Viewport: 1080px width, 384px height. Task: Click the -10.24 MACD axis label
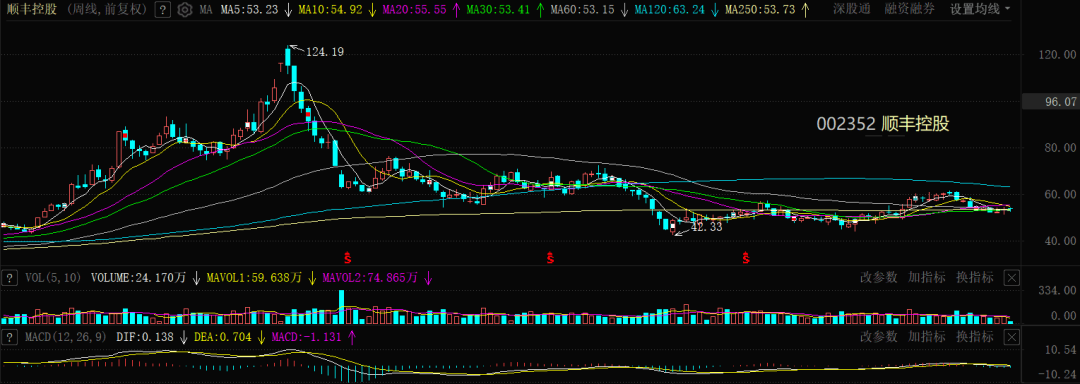(1057, 375)
